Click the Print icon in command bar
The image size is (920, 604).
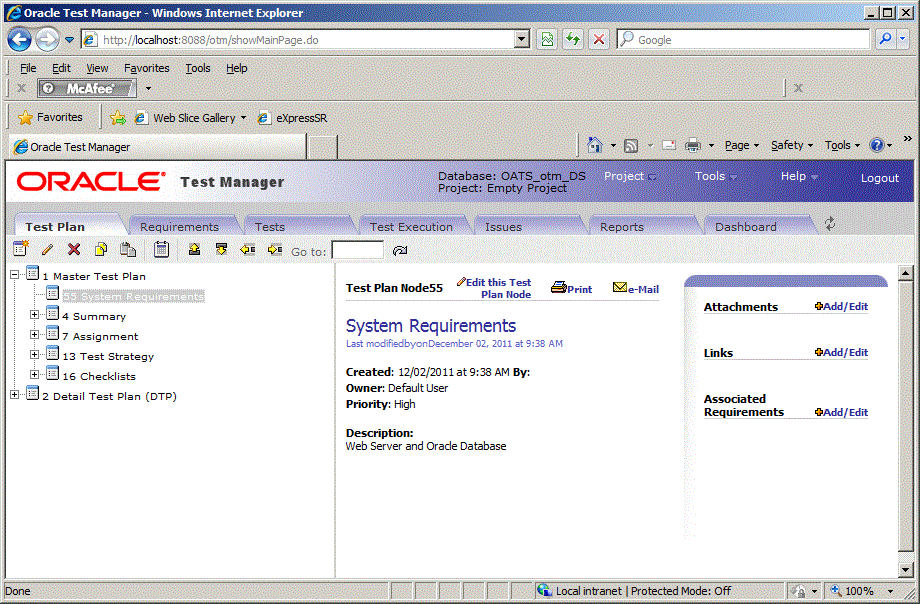click(693, 145)
